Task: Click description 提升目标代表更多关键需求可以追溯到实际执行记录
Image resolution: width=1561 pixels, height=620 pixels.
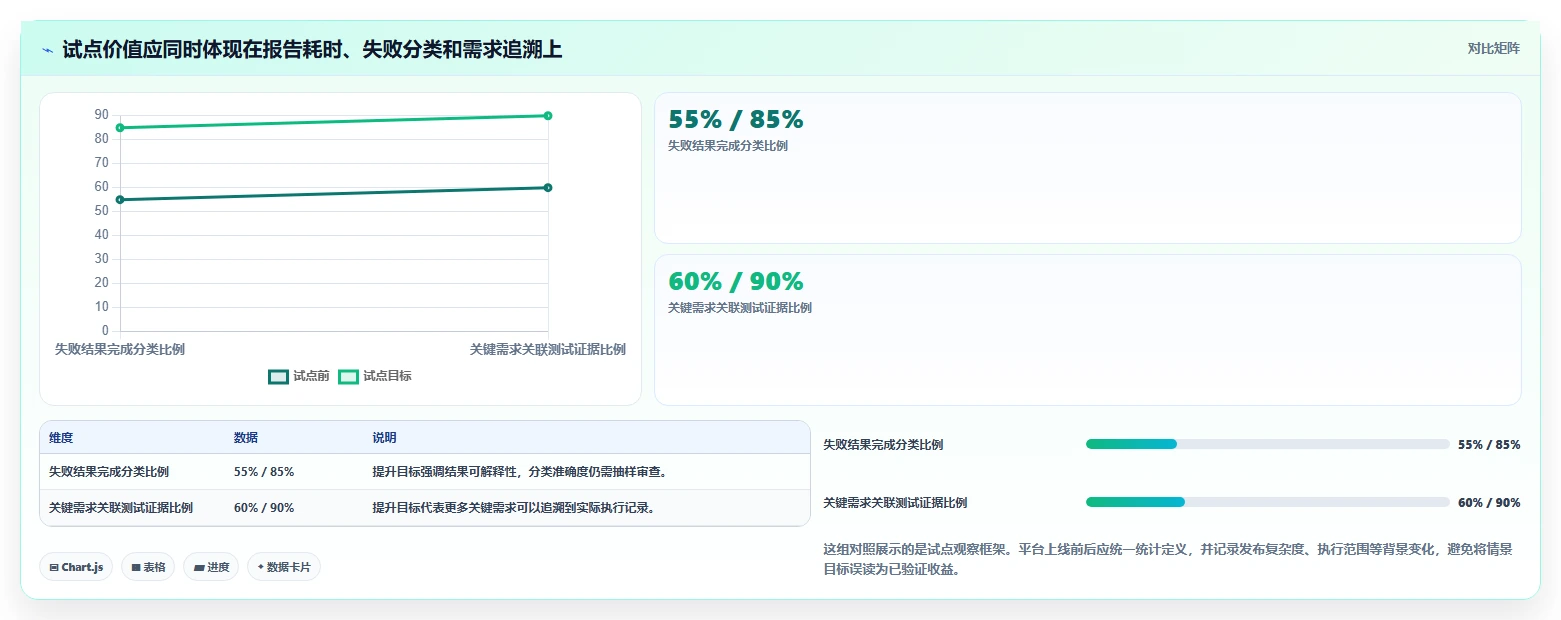Action: coord(513,508)
